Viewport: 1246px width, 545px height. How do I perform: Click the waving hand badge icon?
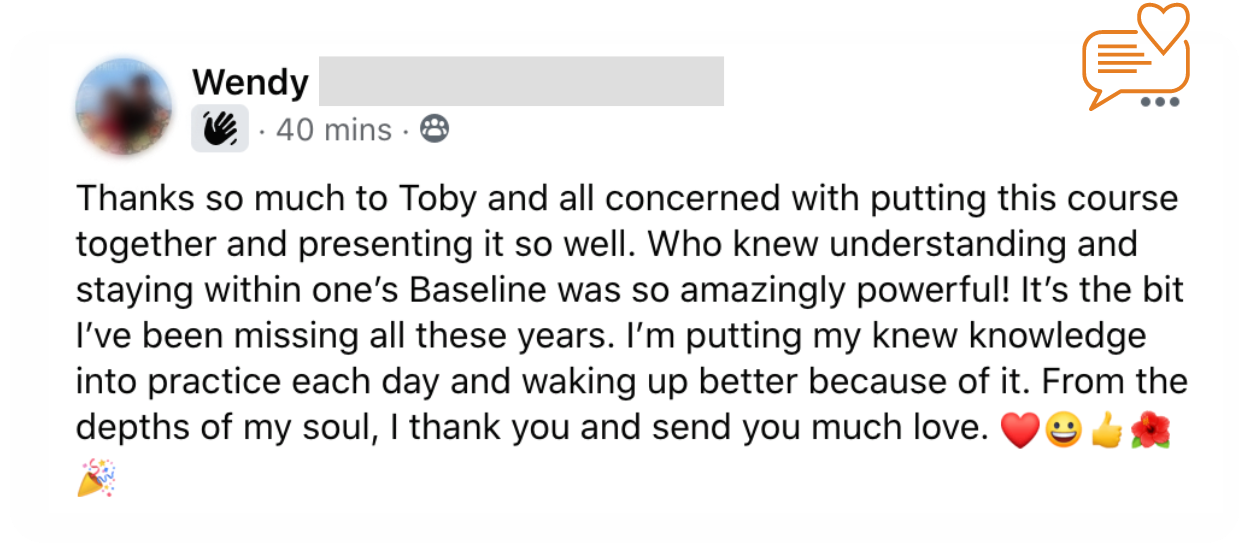pos(220,130)
